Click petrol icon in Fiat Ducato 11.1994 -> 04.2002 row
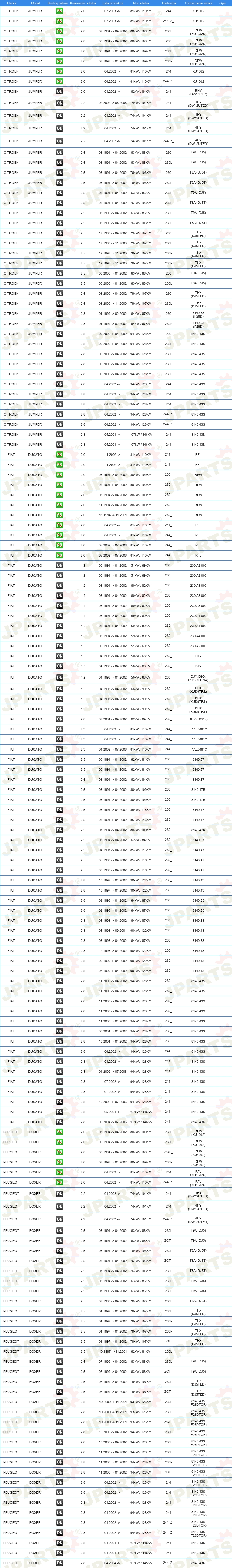The height and width of the screenshot is (1568, 232). coord(60,505)
